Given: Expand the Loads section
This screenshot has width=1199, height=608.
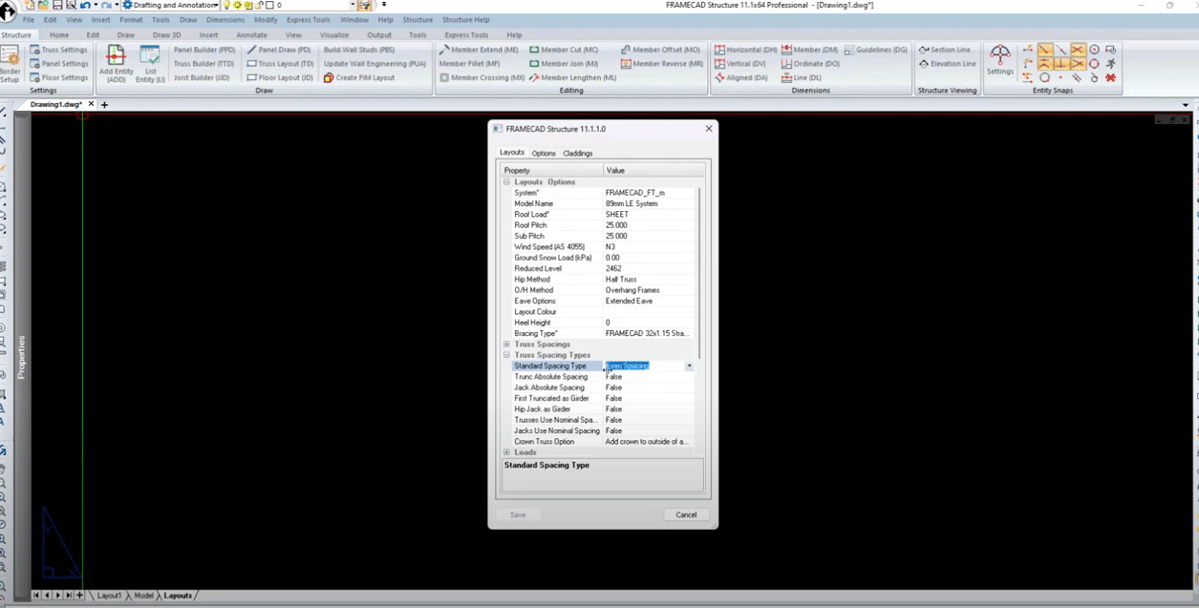Looking at the screenshot, I should [x=506, y=452].
